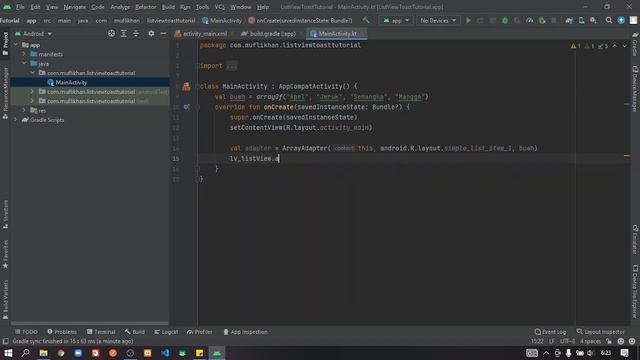Open the Project tool window tab

click(x=5, y=43)
